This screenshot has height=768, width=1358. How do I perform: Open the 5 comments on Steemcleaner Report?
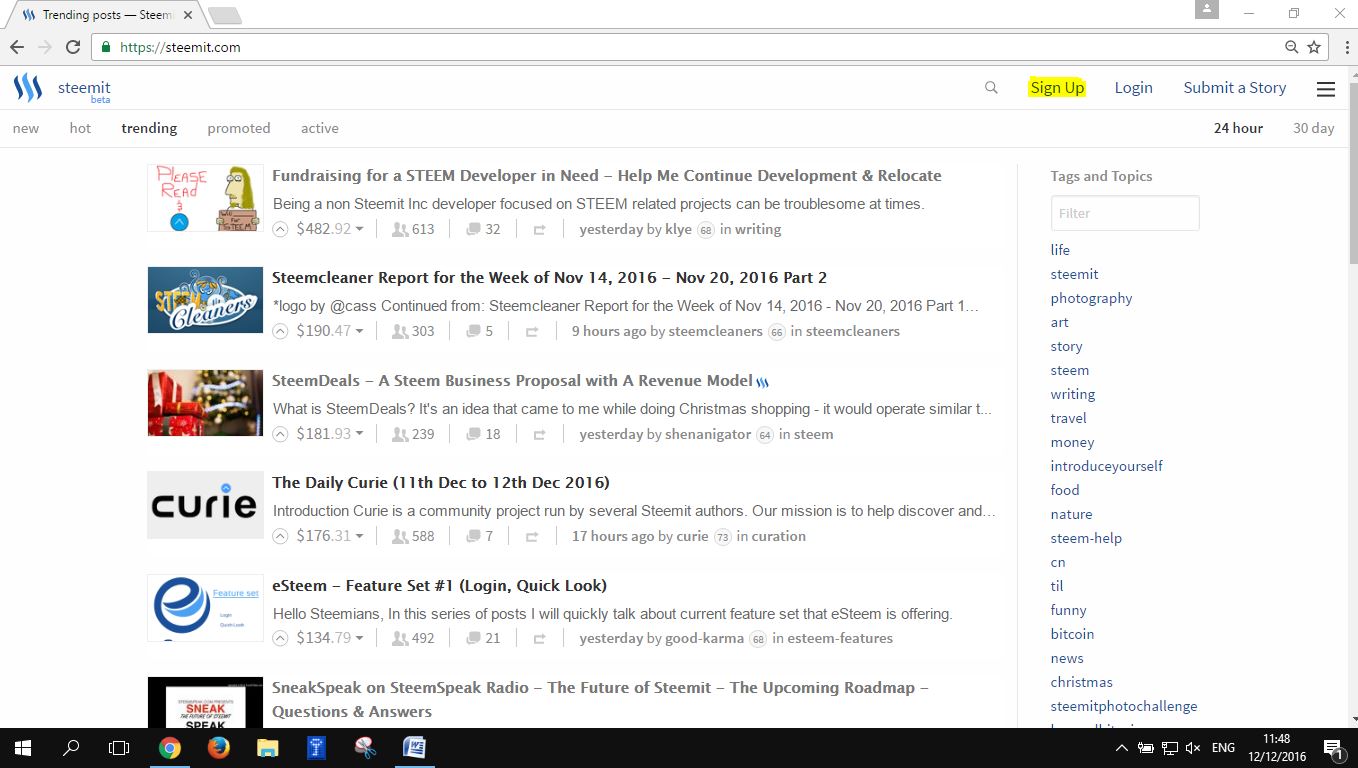point(480,331)
